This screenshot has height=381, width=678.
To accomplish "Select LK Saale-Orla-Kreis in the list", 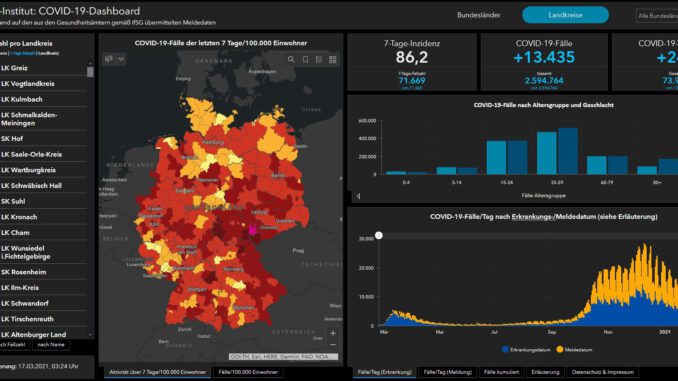I will click(x=43, y=154).
